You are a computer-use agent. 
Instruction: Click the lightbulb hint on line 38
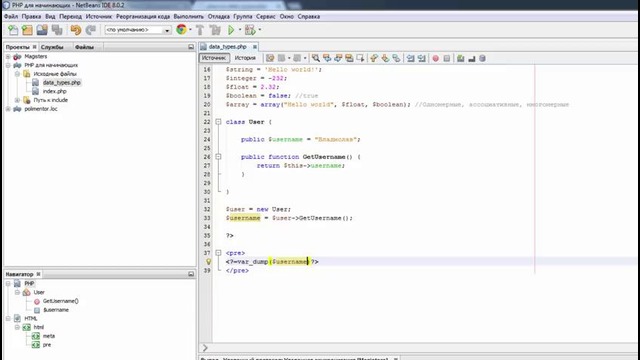208,262
